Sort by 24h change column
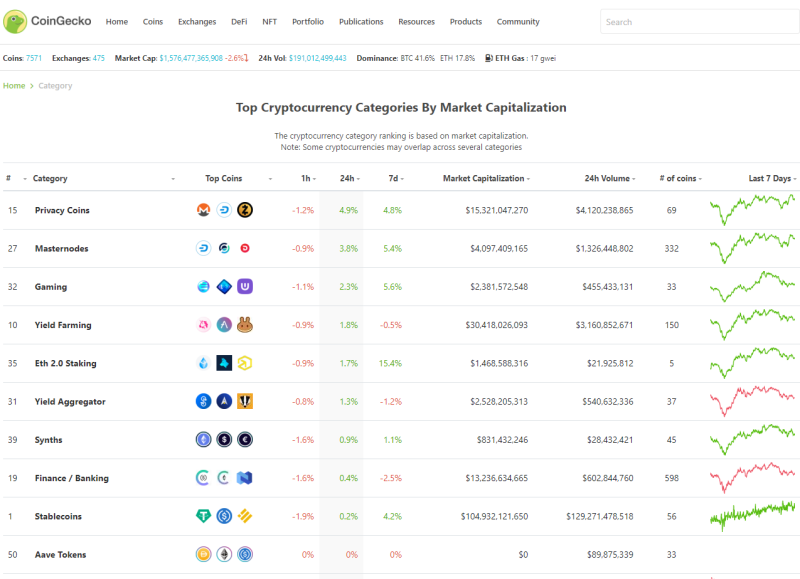Screen dimensions: 800x579 pos(347,178)
